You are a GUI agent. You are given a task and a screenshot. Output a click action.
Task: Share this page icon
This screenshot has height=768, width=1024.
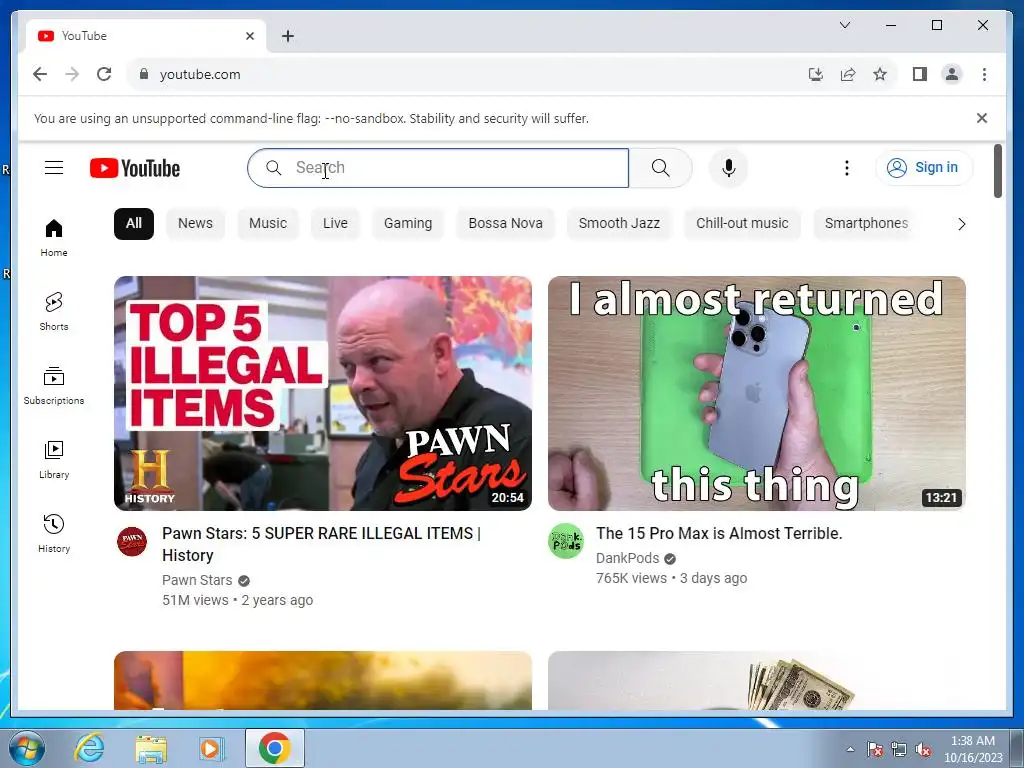[x=848, y=74]
